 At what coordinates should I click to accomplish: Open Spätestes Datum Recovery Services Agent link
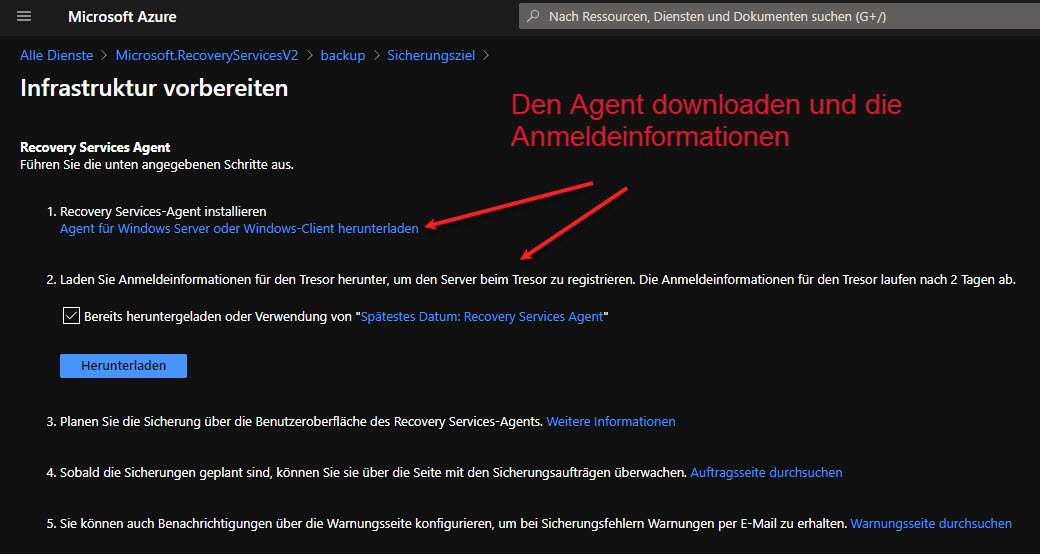click(x=482, y=316)
